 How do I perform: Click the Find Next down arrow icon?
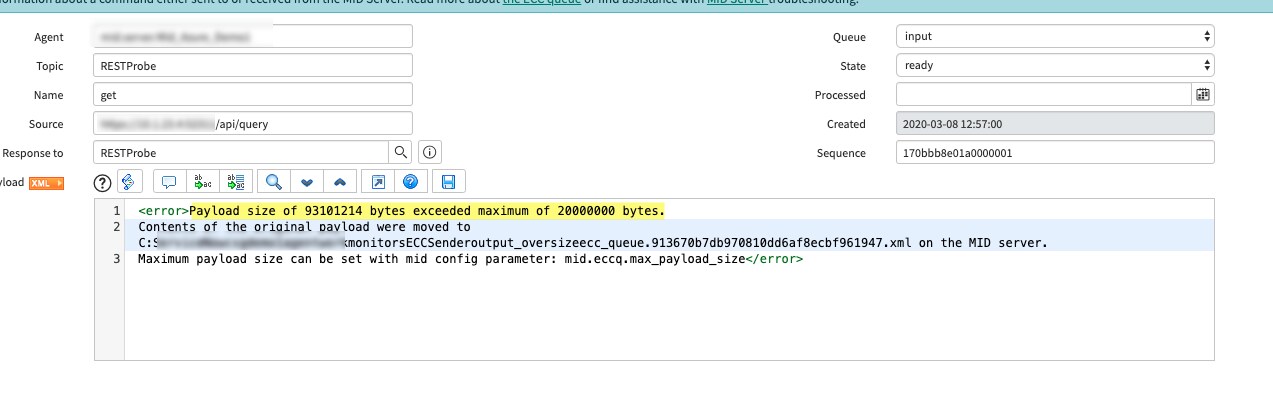tap(307, 182)
